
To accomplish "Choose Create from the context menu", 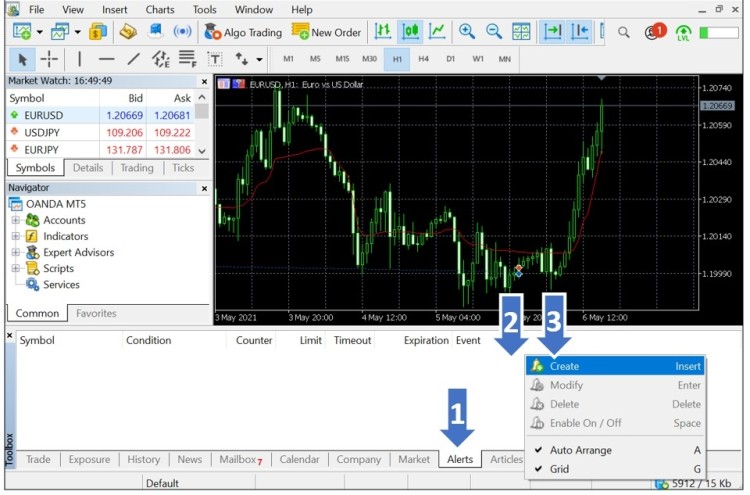I will click(x=564, y=366).
